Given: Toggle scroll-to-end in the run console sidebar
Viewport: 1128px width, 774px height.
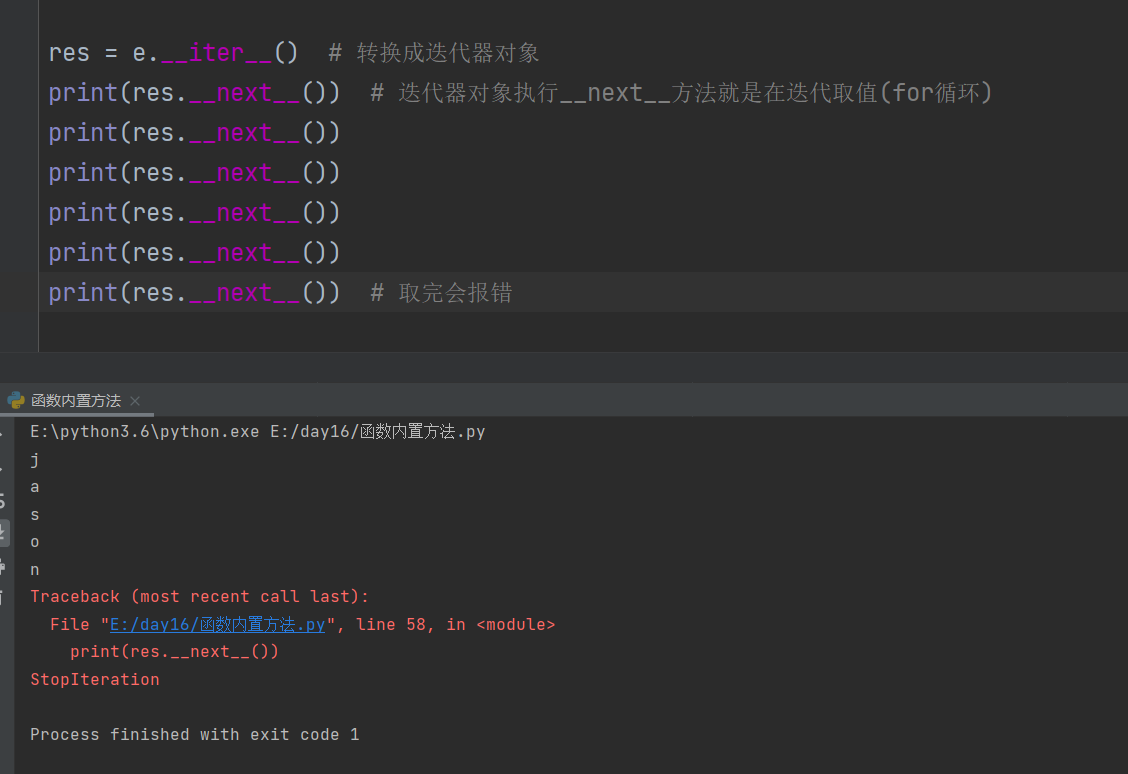Looking at the screenshot, I should tap(4, 533).
